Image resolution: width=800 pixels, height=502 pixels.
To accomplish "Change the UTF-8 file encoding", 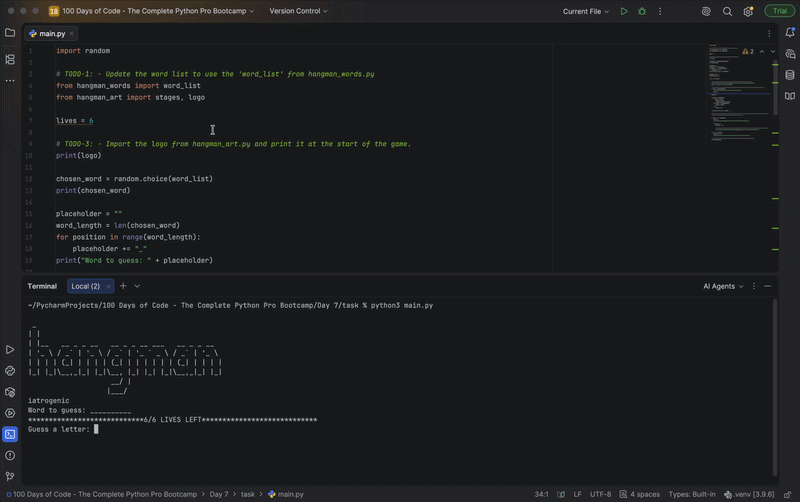I will (x=600, y=494).
